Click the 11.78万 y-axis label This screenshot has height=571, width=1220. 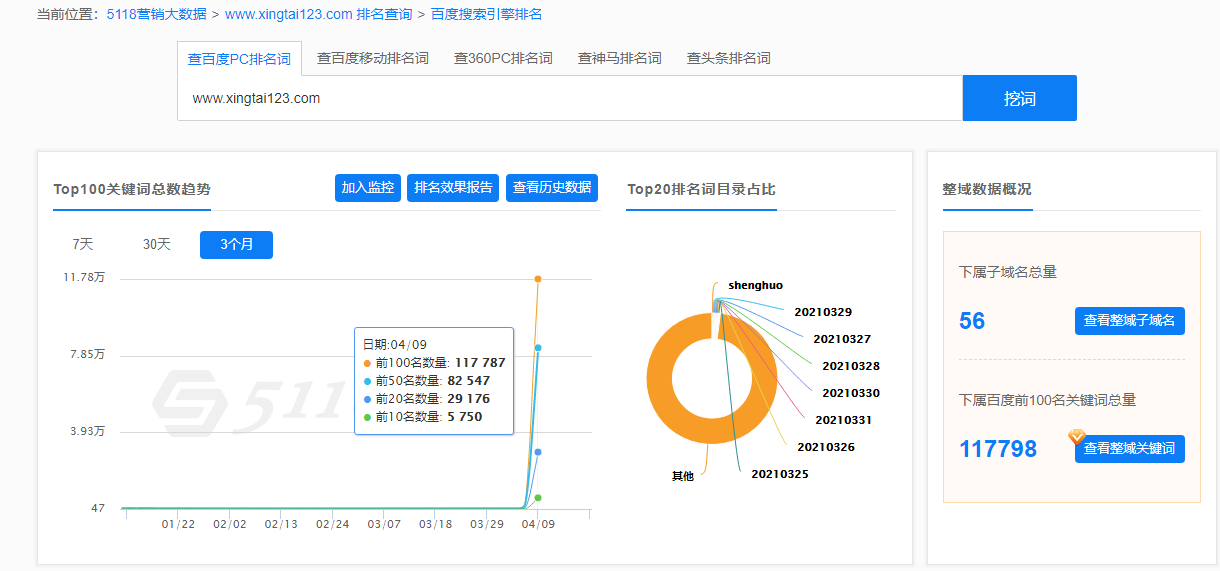point(84,277)
